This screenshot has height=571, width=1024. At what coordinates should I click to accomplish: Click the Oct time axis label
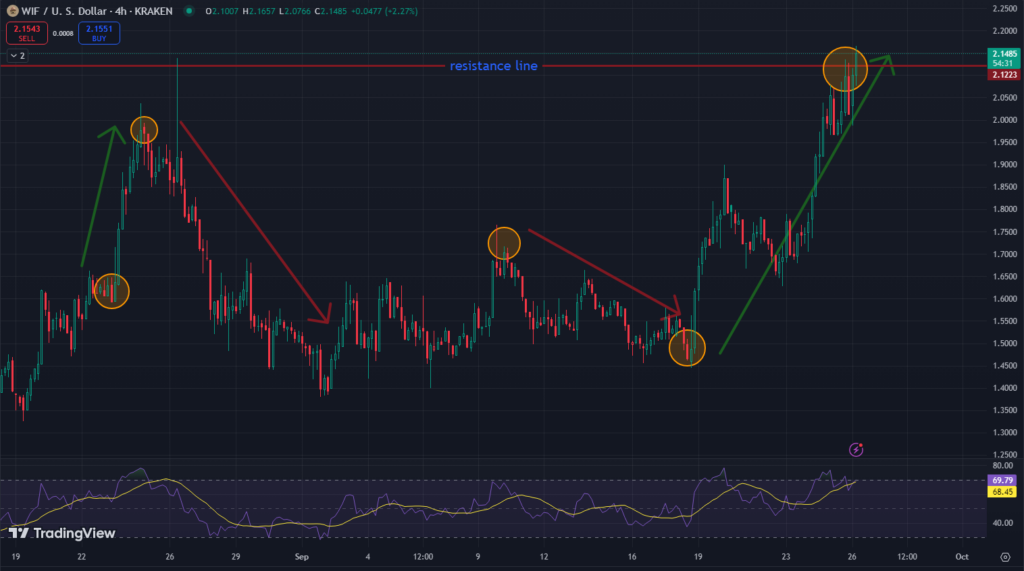click(961, 557)
